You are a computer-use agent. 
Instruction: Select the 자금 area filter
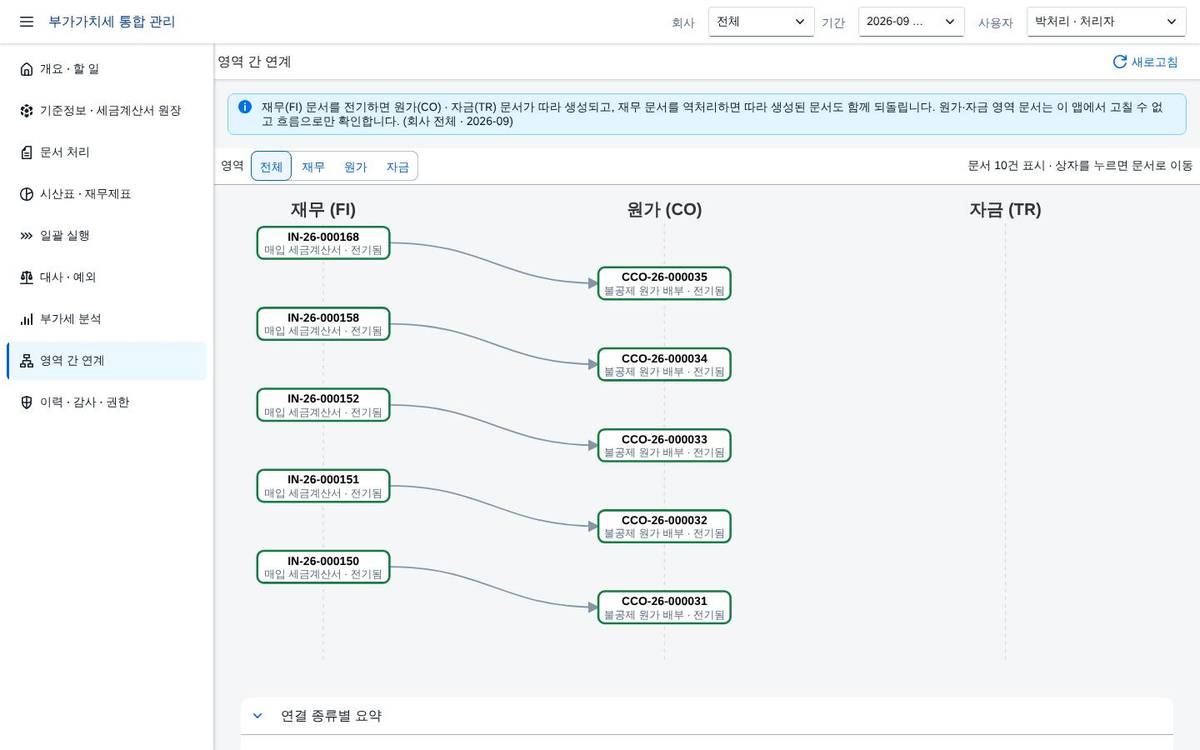pyautogui.click(x=397, y=167)
